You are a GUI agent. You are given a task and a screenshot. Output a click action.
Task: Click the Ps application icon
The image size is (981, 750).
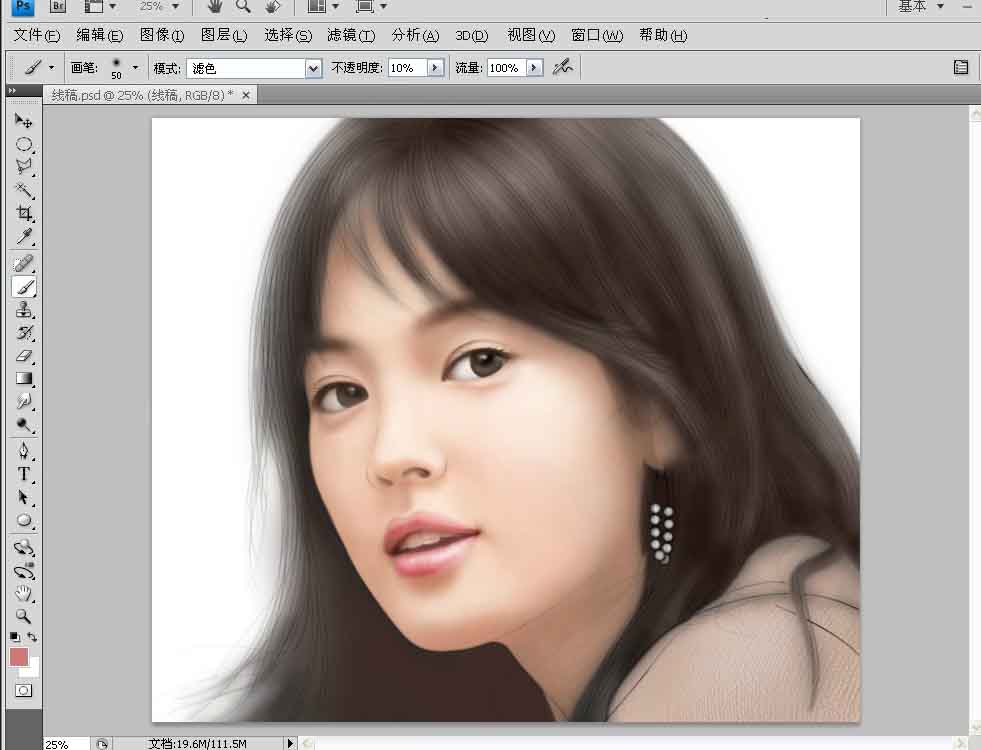point(23,6)
